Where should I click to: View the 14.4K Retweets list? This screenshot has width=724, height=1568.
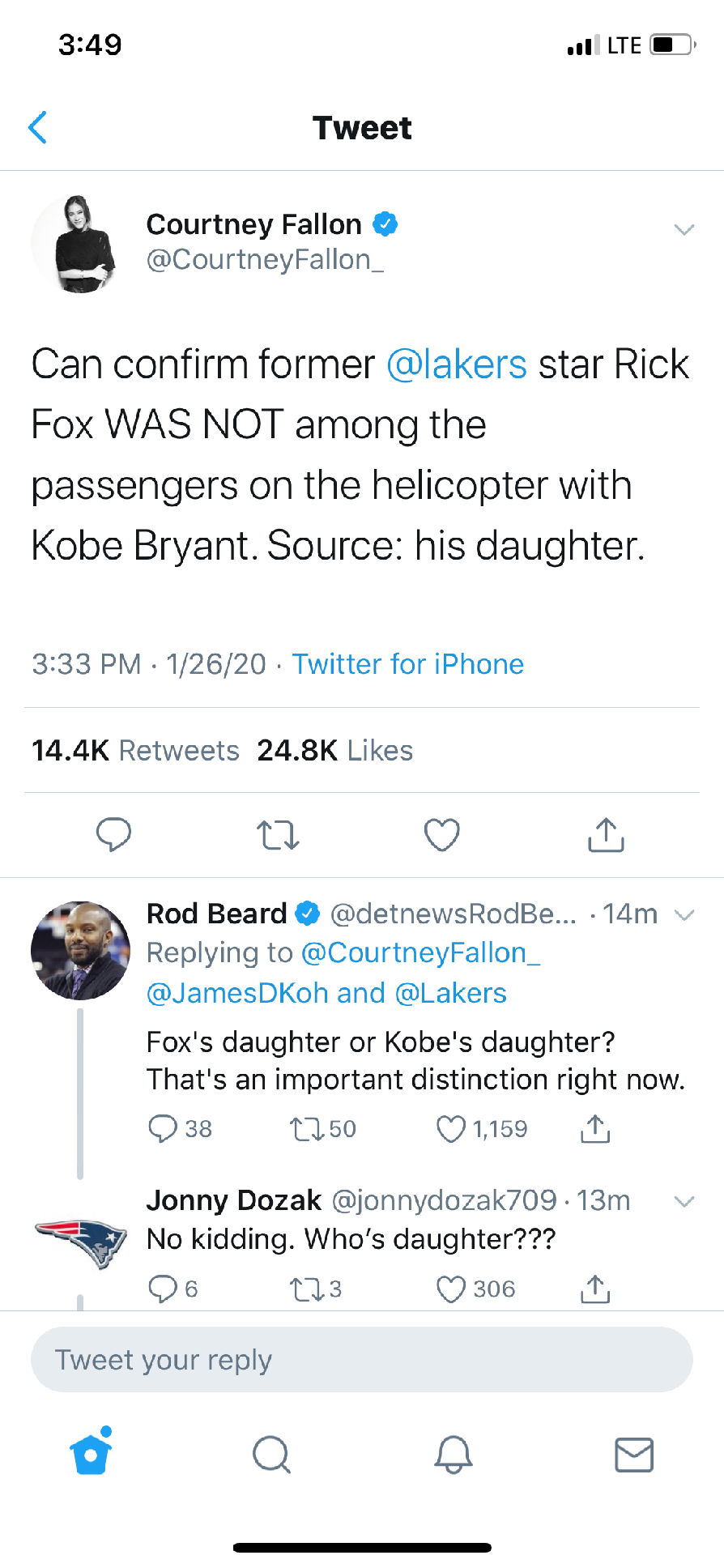pyautogui.click(x=135, y=751)
